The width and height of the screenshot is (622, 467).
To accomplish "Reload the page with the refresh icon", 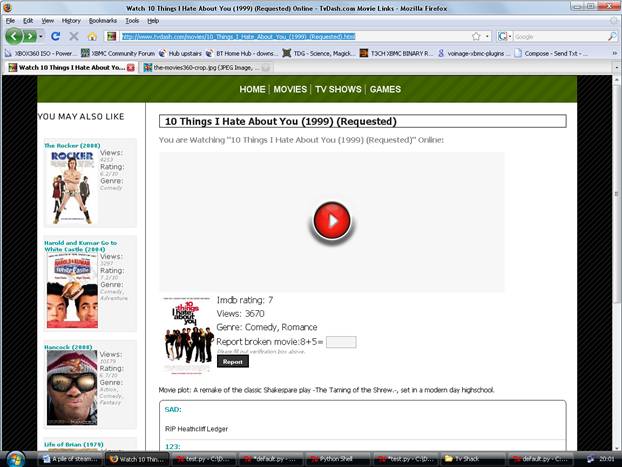I will click(56, 37).
